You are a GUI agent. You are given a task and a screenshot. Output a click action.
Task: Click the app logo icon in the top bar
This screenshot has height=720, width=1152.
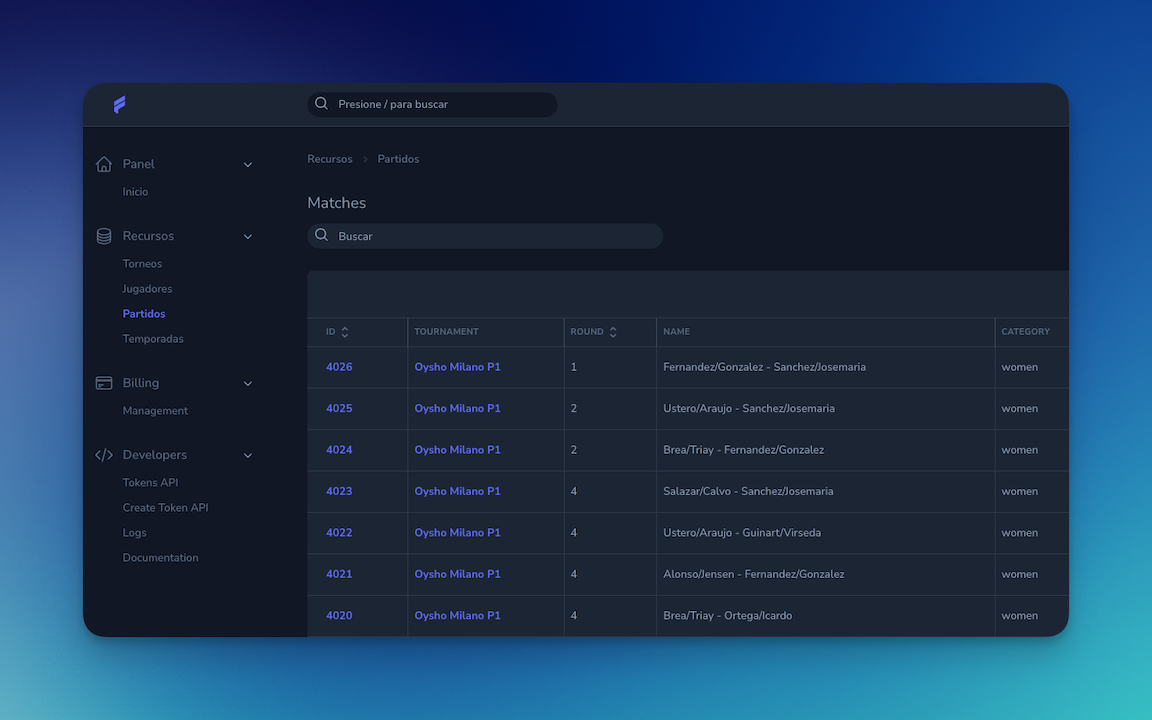click(120, 104)
